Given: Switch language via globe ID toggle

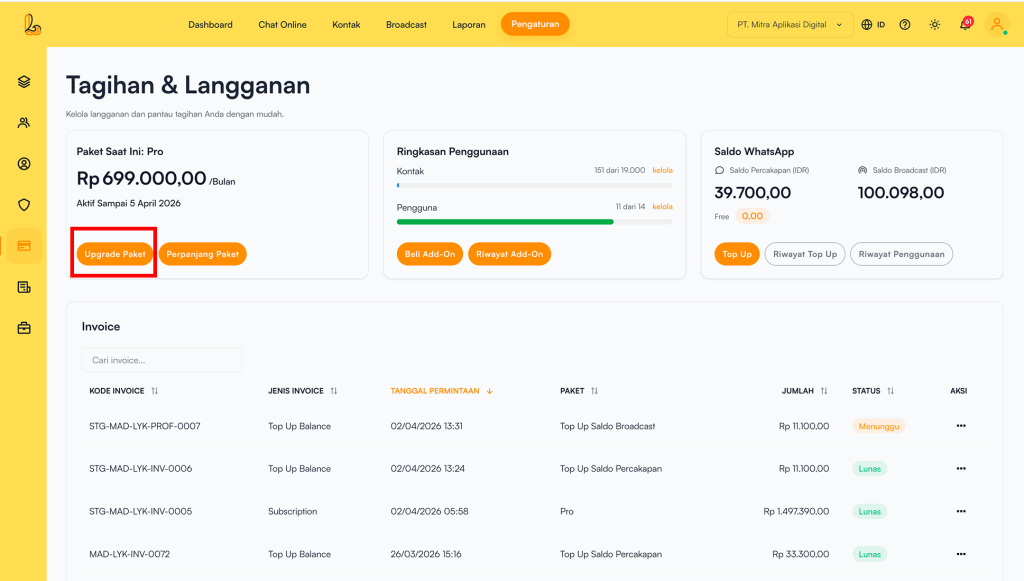Looking at the screenshot, I should coord(873,25).
